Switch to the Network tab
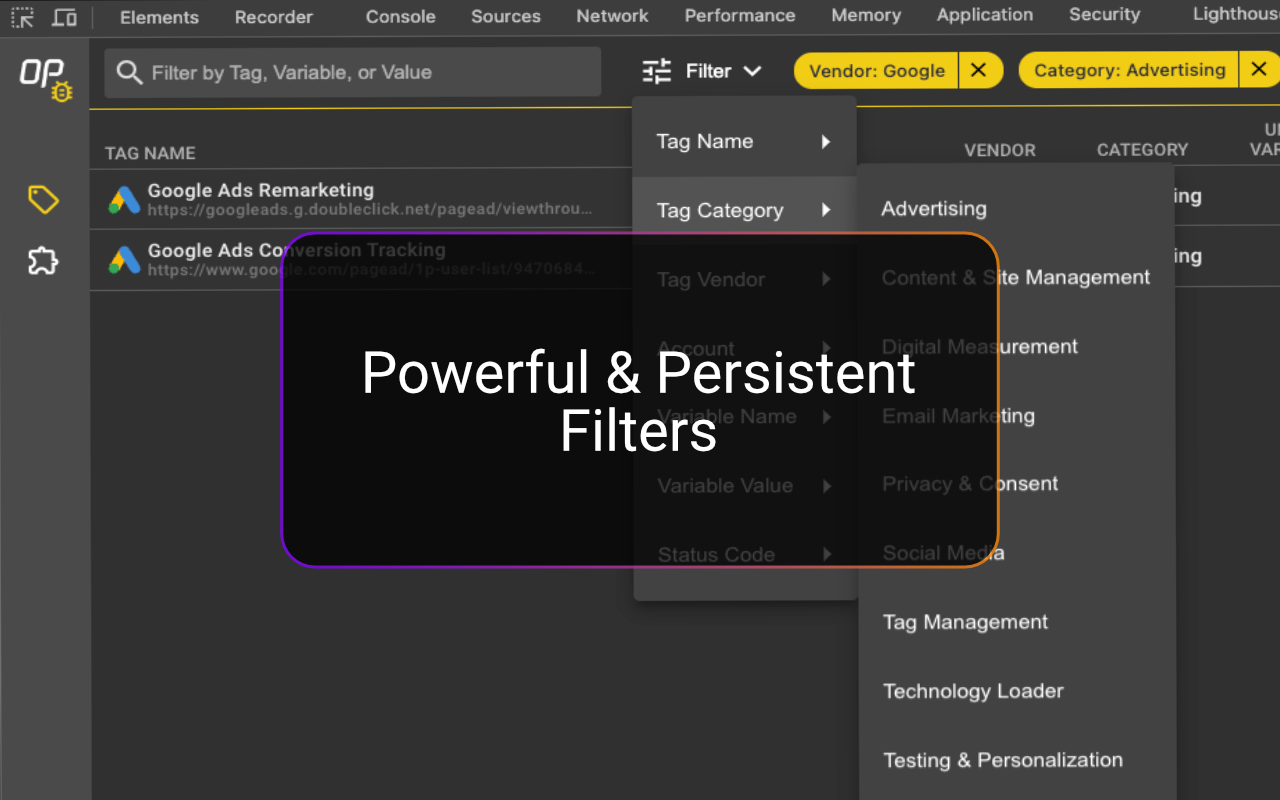 click(611, 16)
